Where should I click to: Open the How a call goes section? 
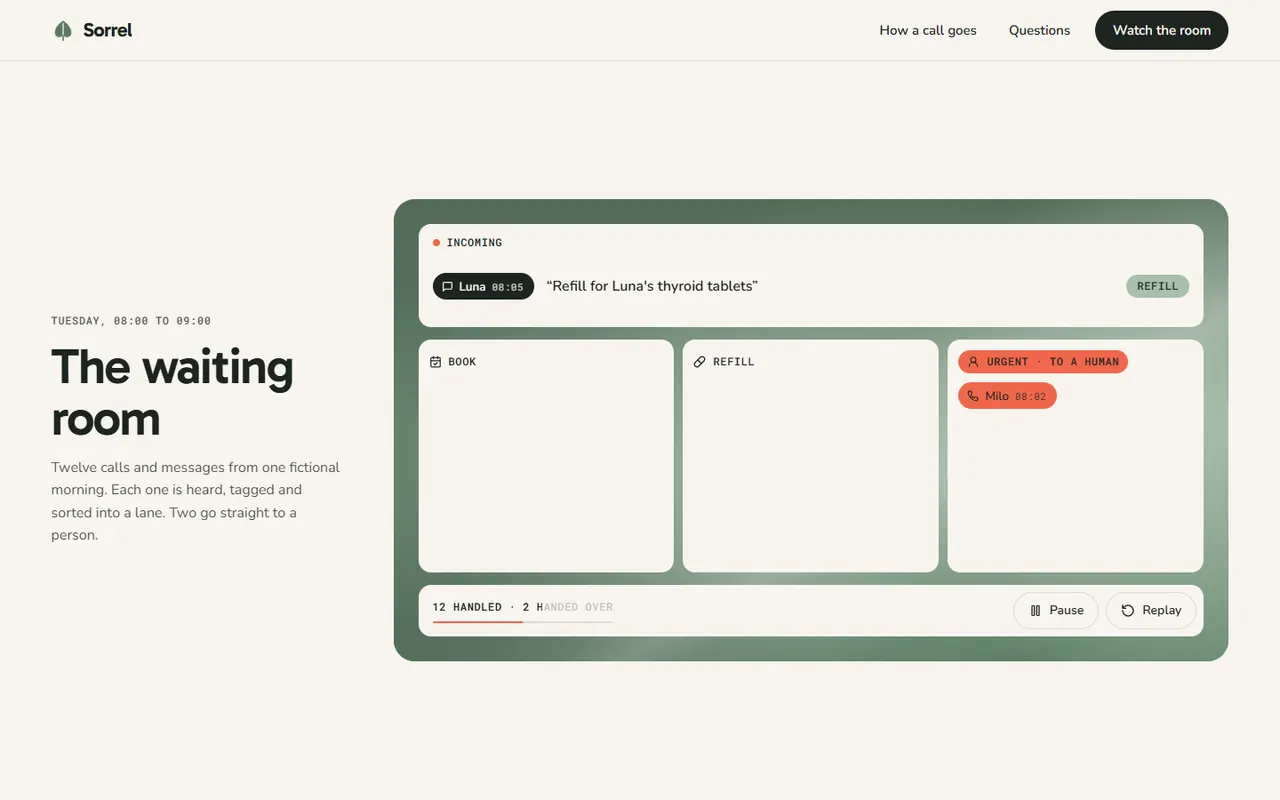pos(928,30)
